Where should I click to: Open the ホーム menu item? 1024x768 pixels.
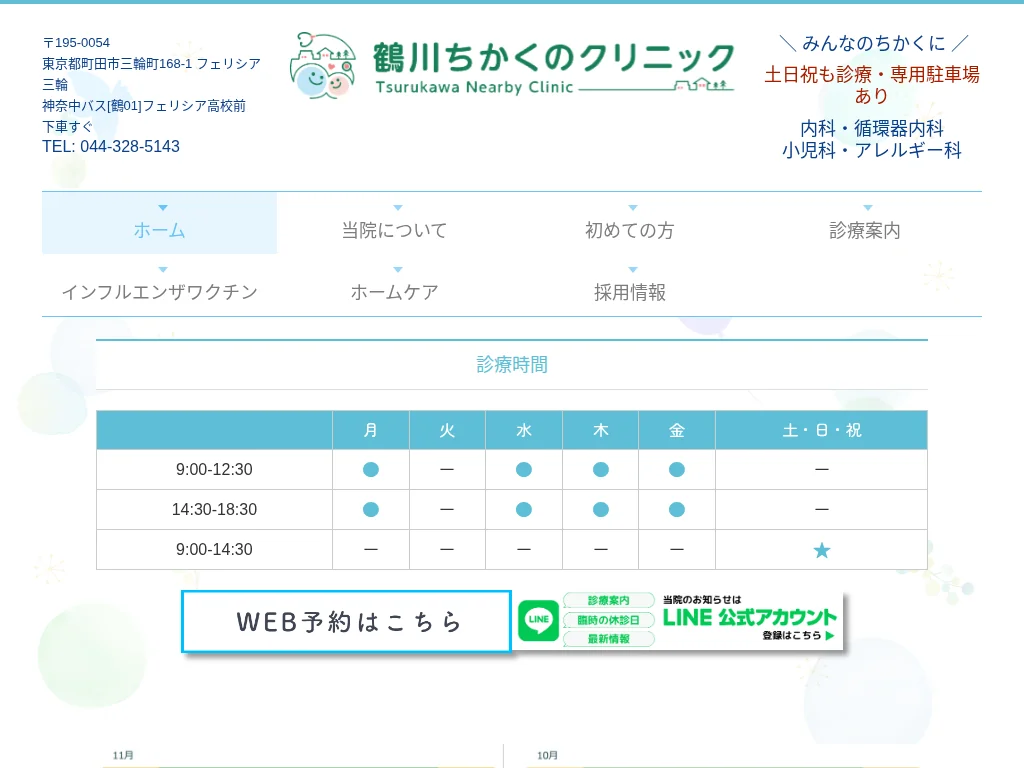pyautogui.click(x=159, y=223)
